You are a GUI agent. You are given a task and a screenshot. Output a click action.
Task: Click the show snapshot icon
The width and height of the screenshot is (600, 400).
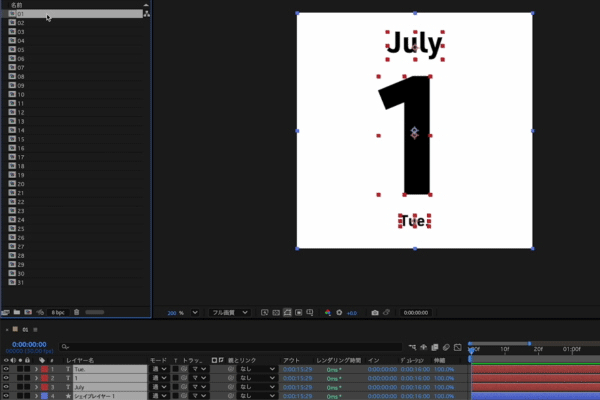(386, 313)
